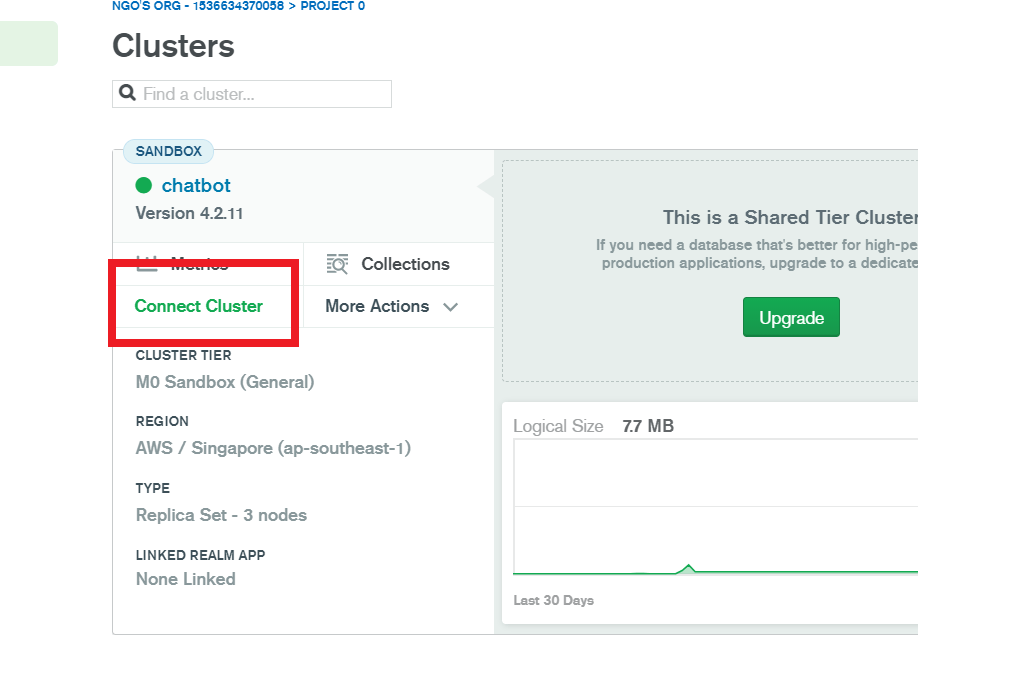Click the chevron arrow next to More Actions

coord(450,307)
